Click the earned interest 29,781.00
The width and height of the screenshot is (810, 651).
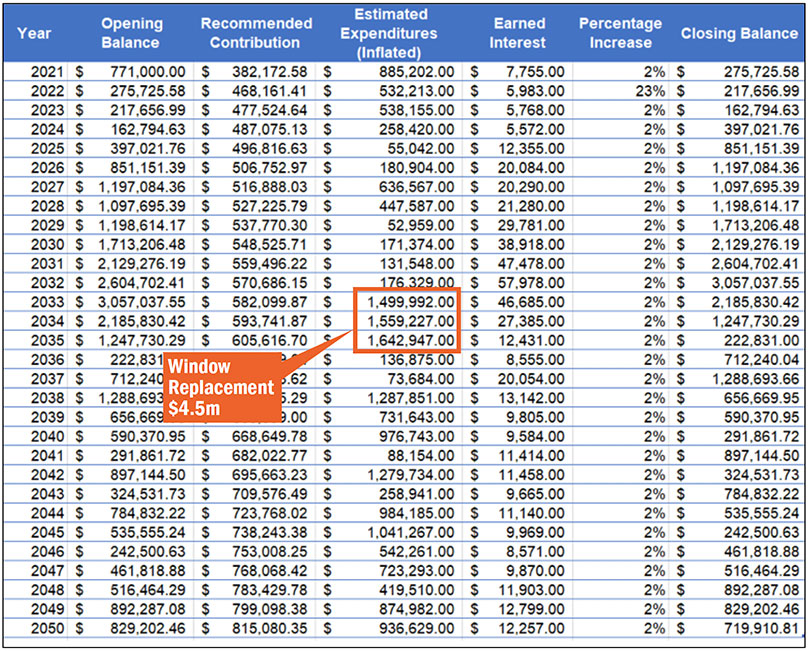coord(531,225)
